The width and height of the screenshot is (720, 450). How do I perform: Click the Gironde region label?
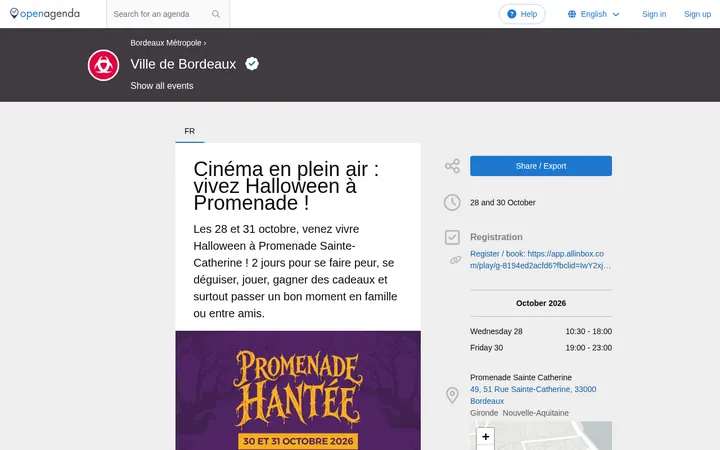(x=484, y=413)
